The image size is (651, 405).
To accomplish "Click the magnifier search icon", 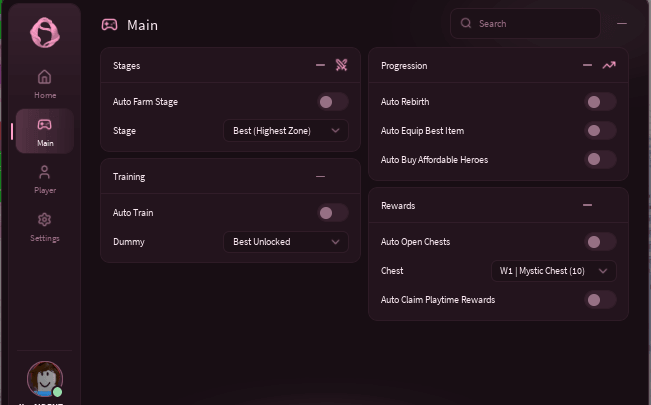I will pyautogui.click(x=466, y=23).
